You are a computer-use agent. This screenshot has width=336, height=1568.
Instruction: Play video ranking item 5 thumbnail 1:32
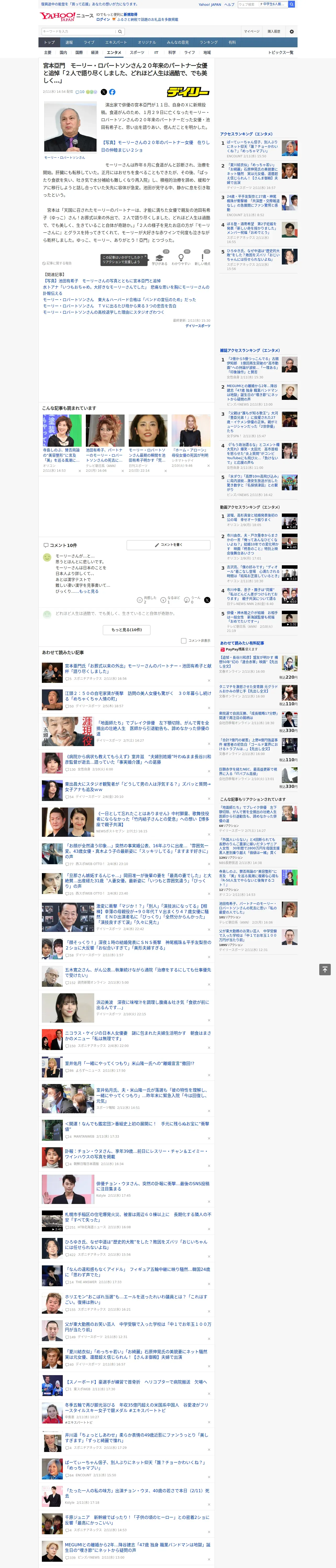(x=289, y=619)
